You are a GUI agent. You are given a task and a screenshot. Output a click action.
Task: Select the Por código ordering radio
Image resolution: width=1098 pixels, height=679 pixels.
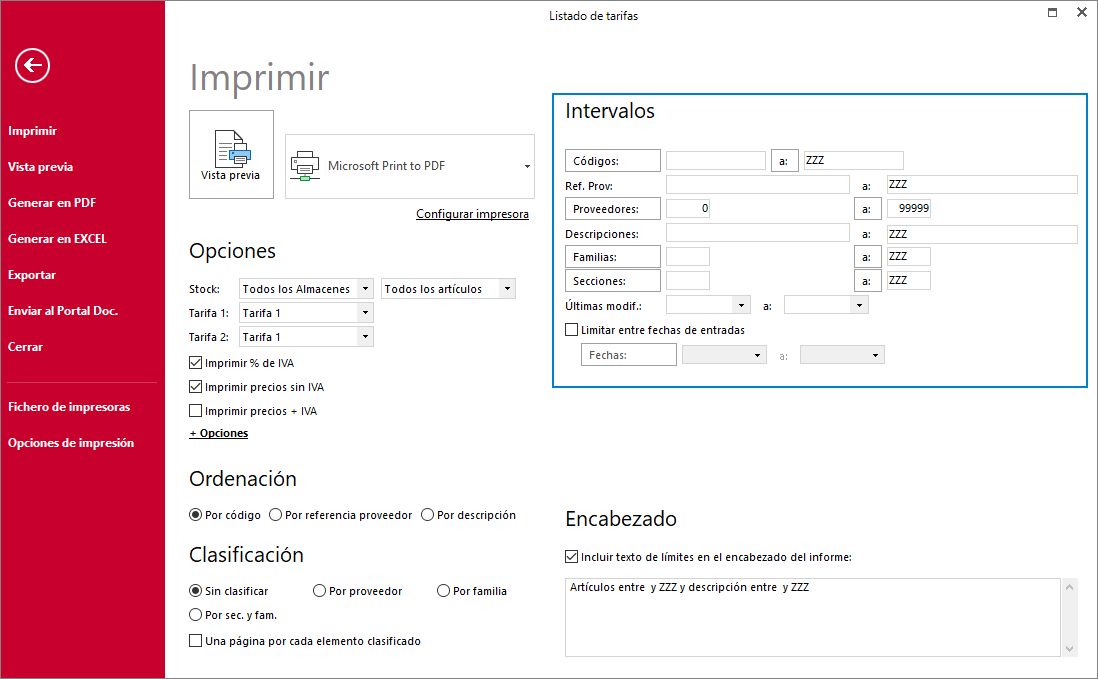[195, 514]
